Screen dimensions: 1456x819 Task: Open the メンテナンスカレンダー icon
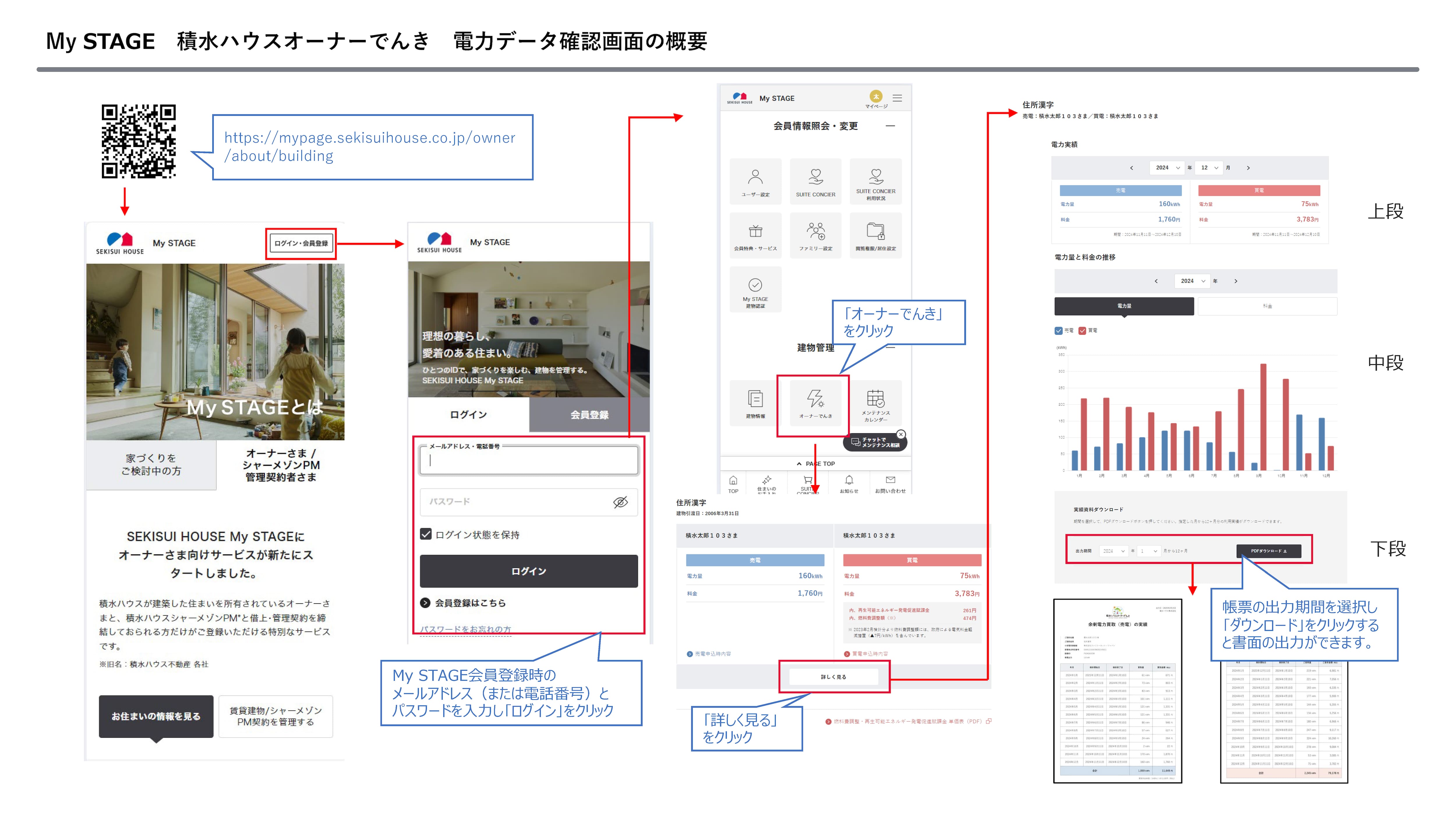pyautogui.click(x=876, y=399)
